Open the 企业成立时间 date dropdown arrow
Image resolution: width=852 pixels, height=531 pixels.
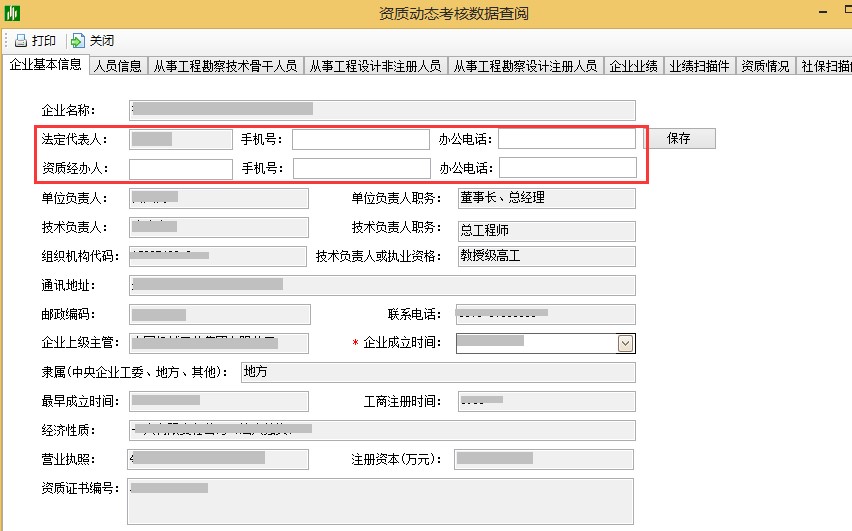(x=626, y=343)
